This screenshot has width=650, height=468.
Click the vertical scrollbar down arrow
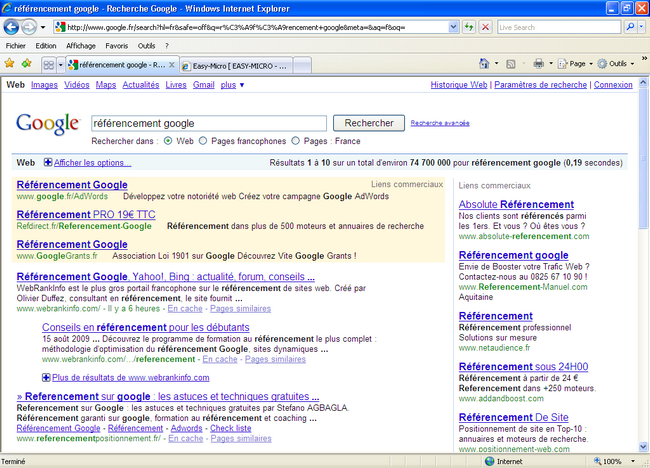(x=643, y=447)
